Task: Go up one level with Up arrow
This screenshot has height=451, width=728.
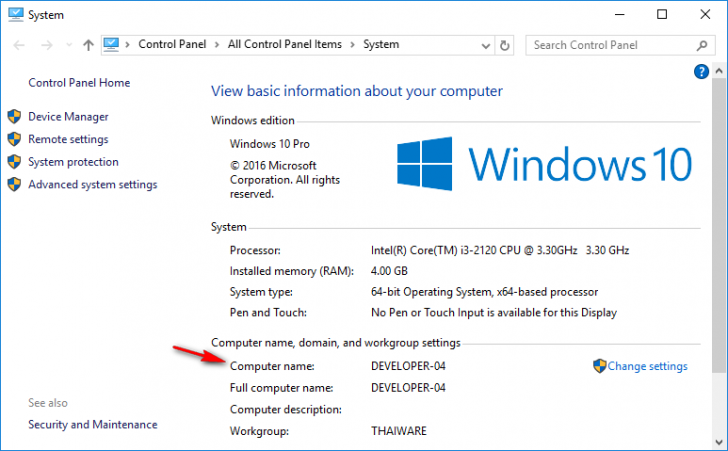Action: 88,45
